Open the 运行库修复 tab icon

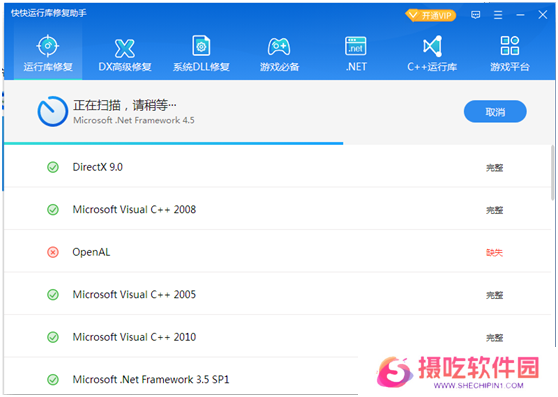tap(48, 46)
